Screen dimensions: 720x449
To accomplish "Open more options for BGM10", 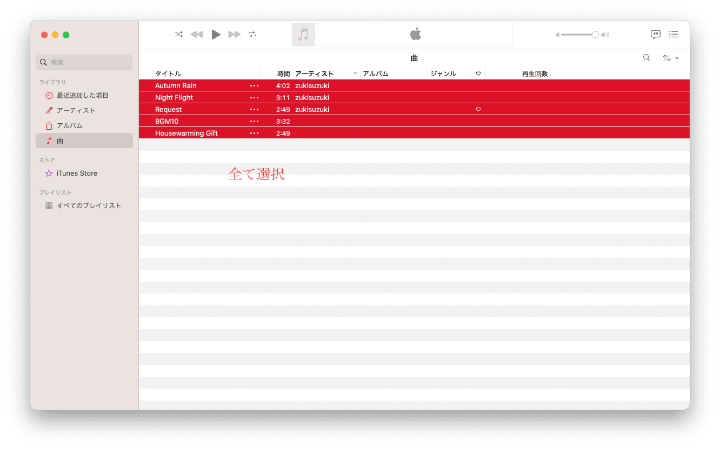I will (x=254, y=122).
